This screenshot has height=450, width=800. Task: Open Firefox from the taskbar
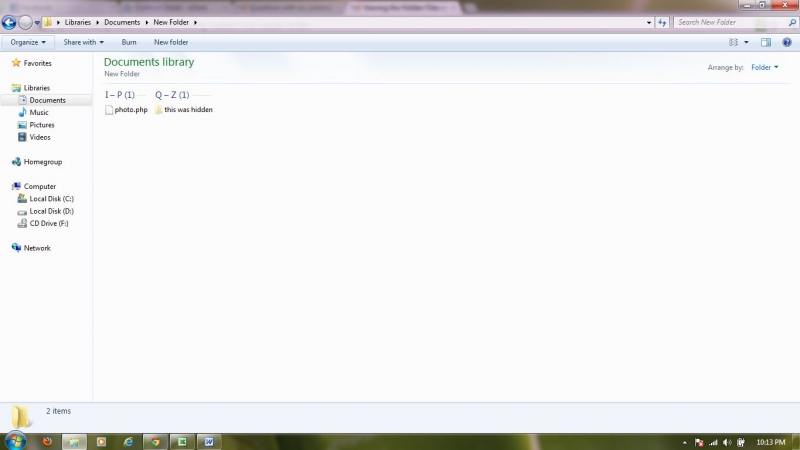46,441
